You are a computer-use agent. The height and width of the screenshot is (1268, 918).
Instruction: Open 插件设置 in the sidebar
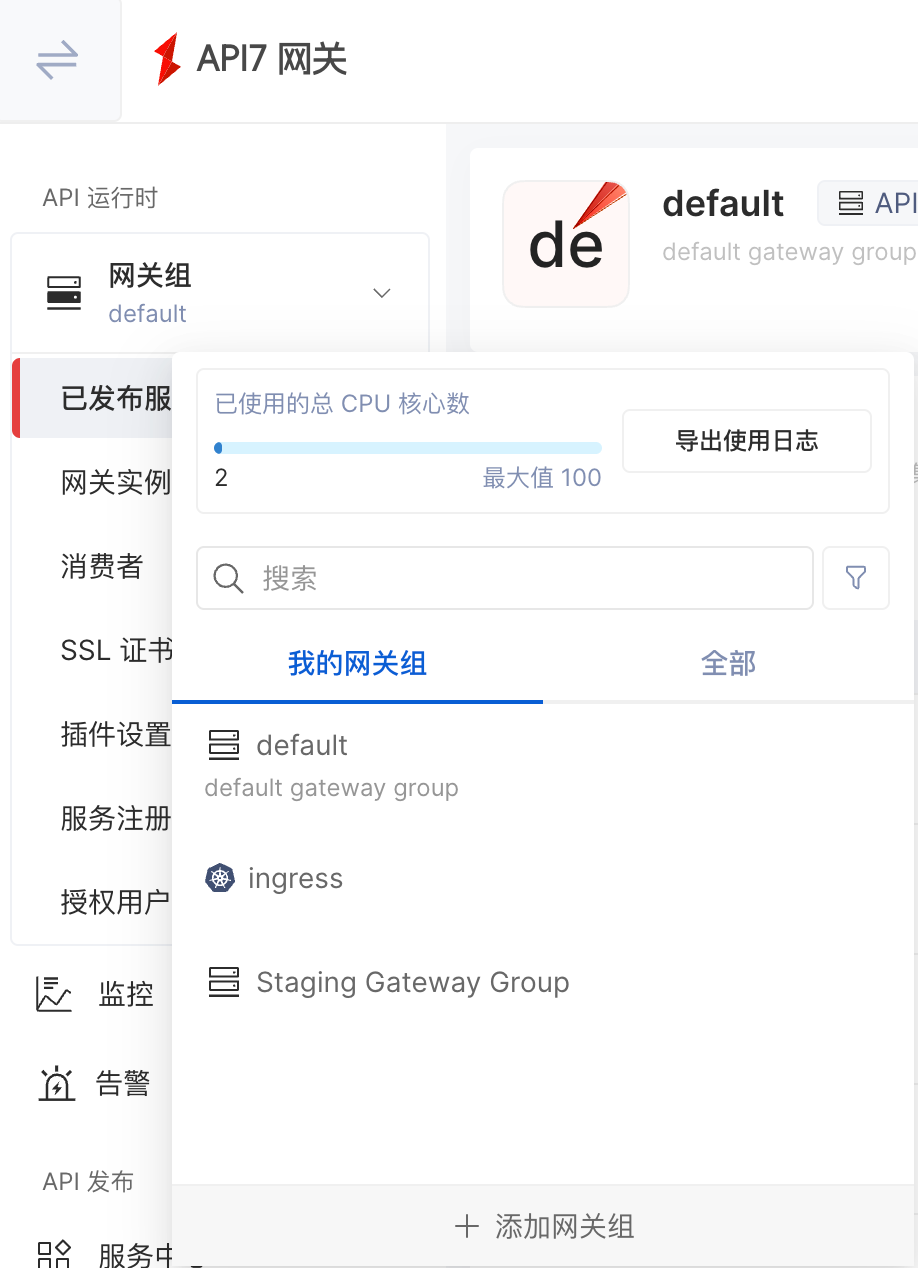coord(116,735)
